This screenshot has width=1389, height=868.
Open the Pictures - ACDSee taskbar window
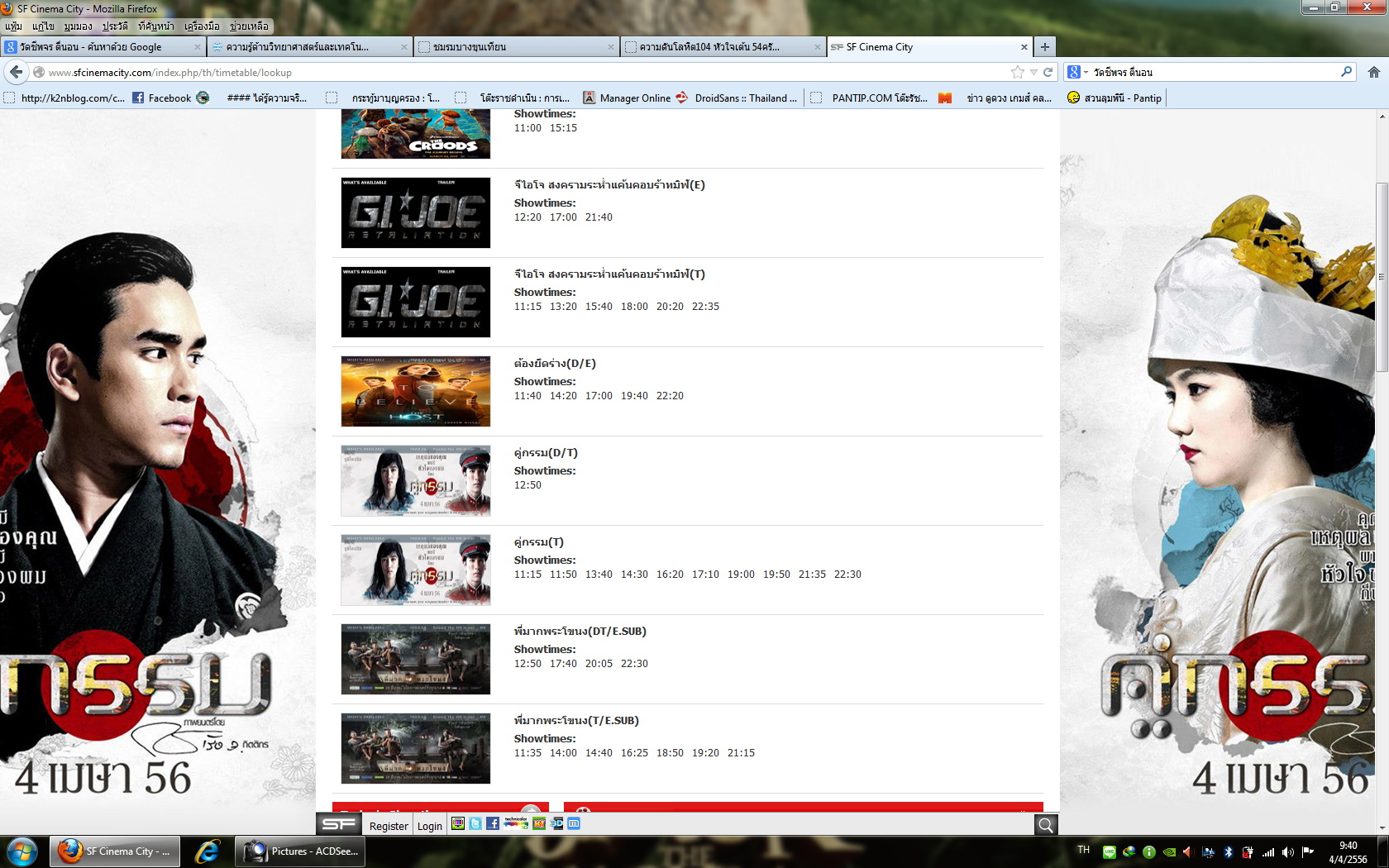(302, 851)
